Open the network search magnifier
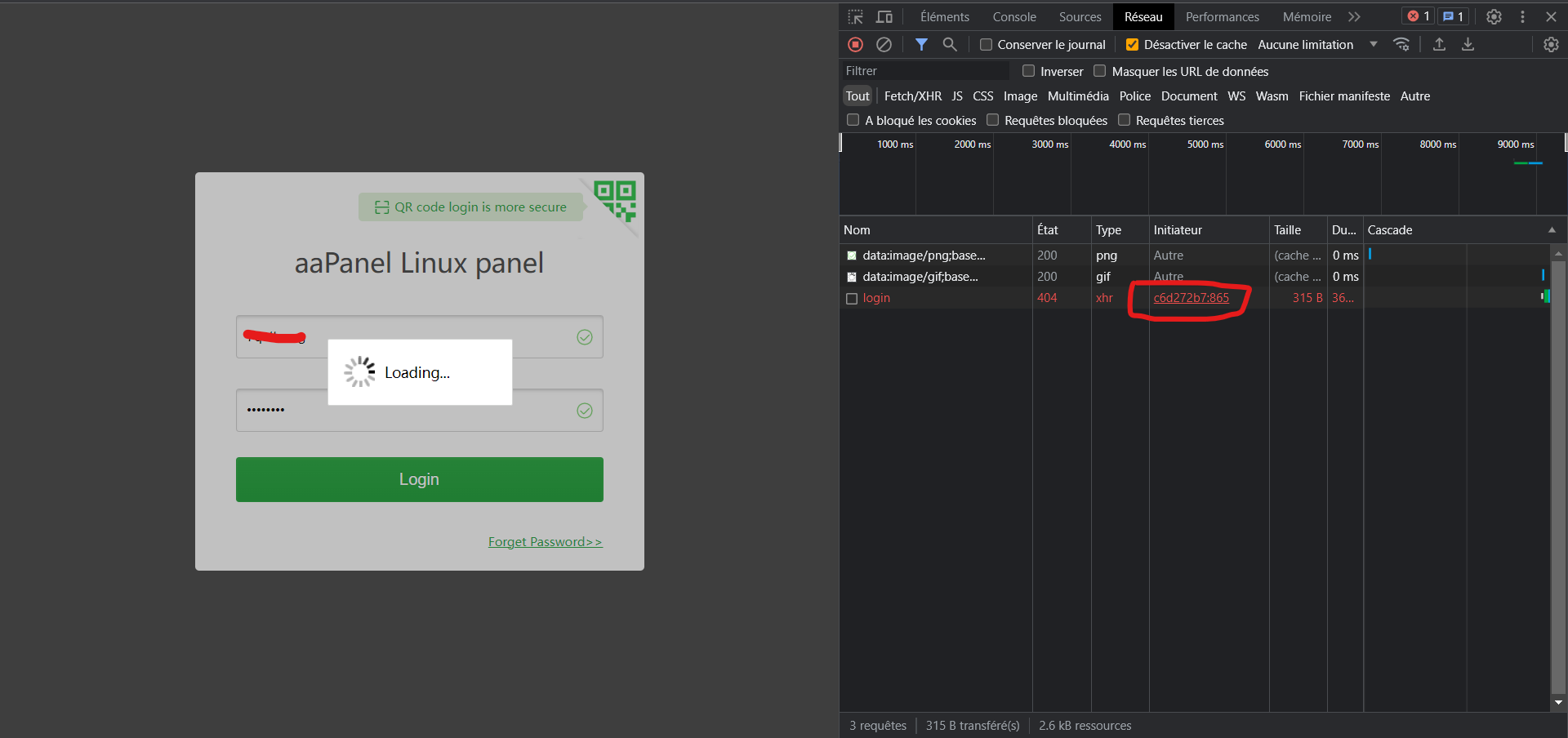 coord(950,45)
